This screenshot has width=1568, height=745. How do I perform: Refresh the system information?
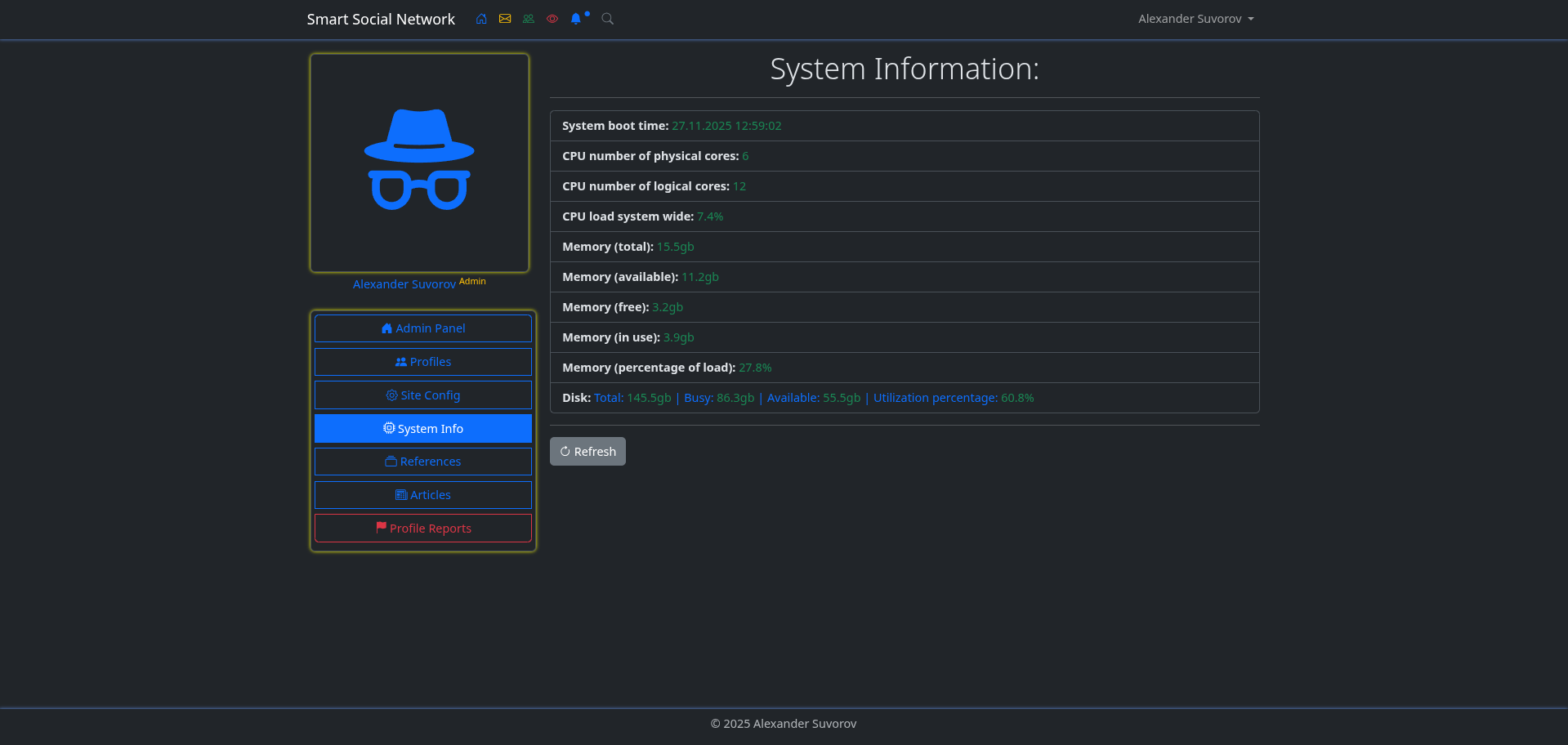click(x=587, y=452)
